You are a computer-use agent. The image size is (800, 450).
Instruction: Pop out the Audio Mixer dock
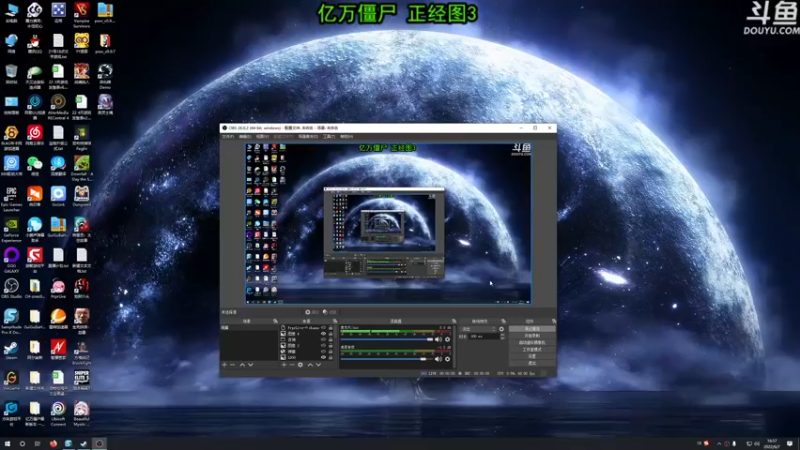(454, 321)
